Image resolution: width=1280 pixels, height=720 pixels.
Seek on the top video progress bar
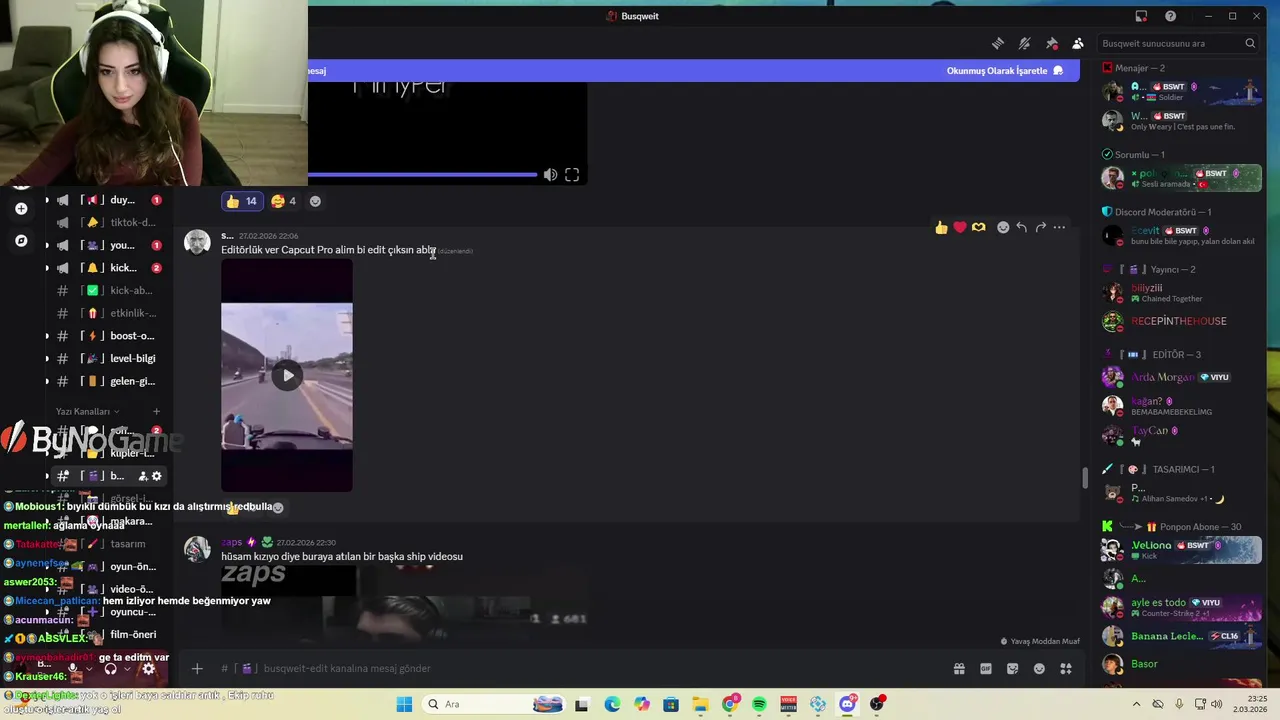coord(422,175)
